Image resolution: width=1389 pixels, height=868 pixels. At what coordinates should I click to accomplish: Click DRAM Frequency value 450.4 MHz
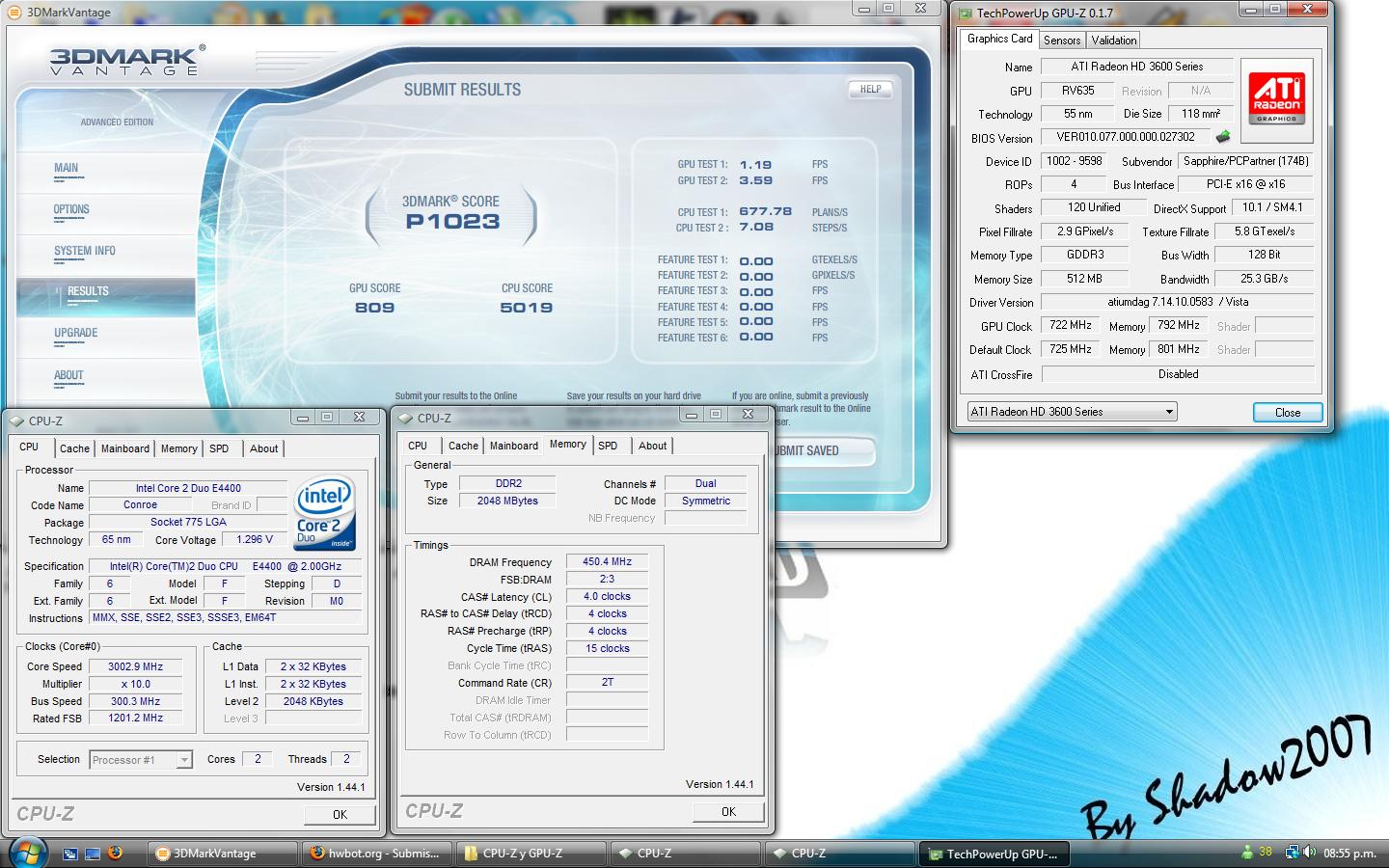pyautogui.click(x=608, y=561)
